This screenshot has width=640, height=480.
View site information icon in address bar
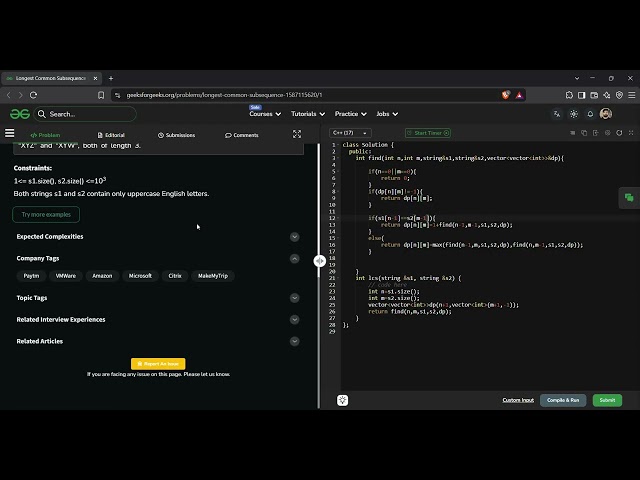tap(118, 95)
